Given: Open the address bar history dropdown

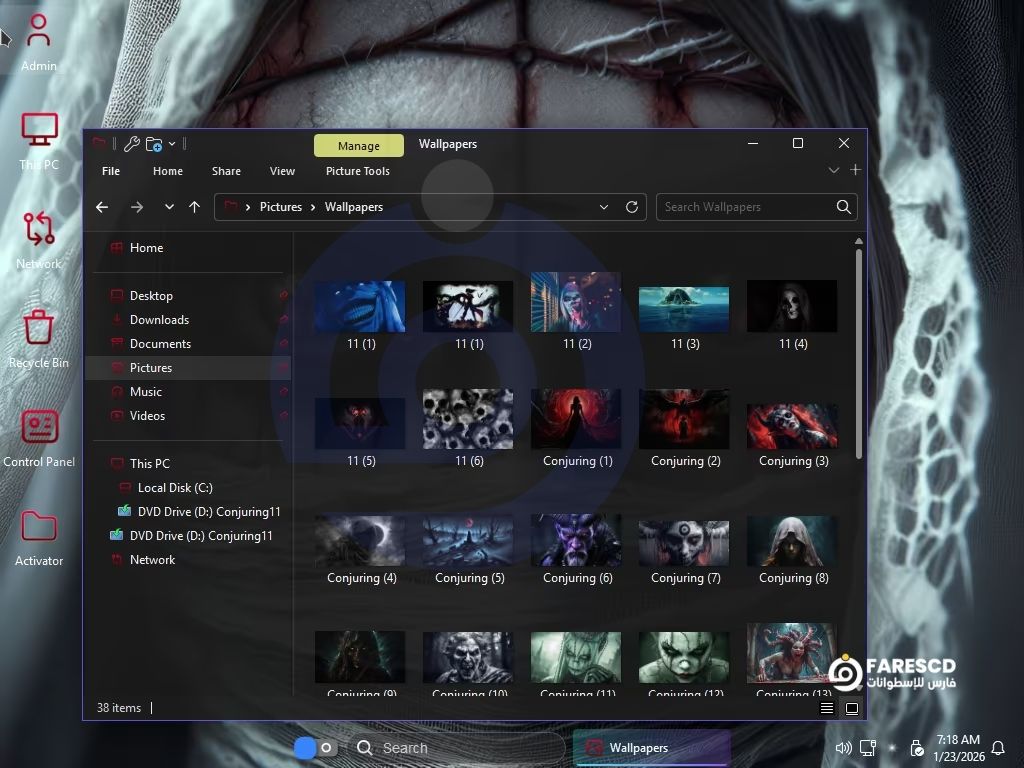Looking at the screenshot, I should [604, 207].
